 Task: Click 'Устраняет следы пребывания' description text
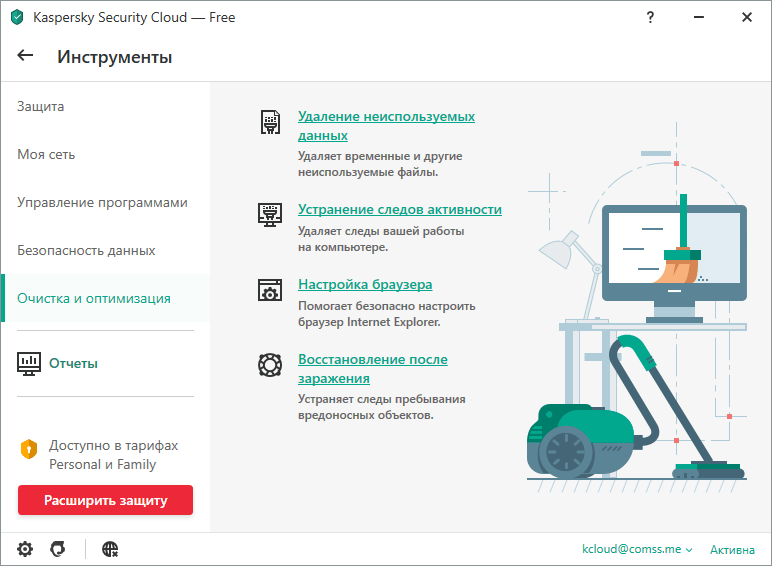pos(382,399)
